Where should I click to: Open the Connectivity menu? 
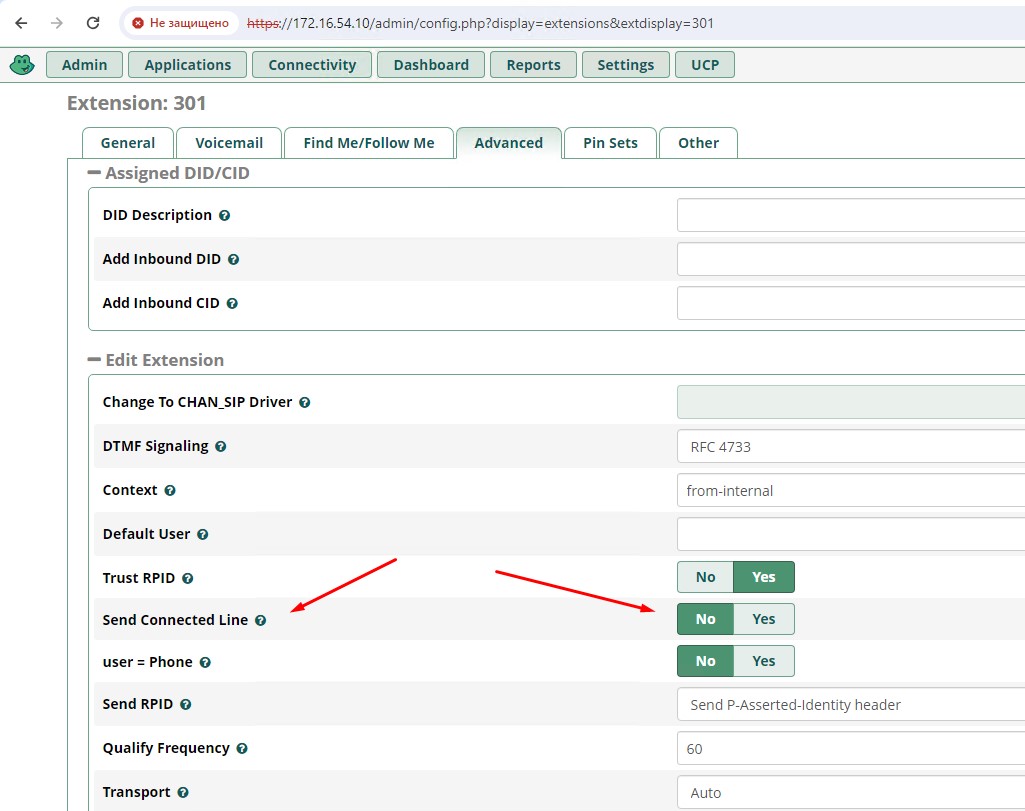click(312, 65)
